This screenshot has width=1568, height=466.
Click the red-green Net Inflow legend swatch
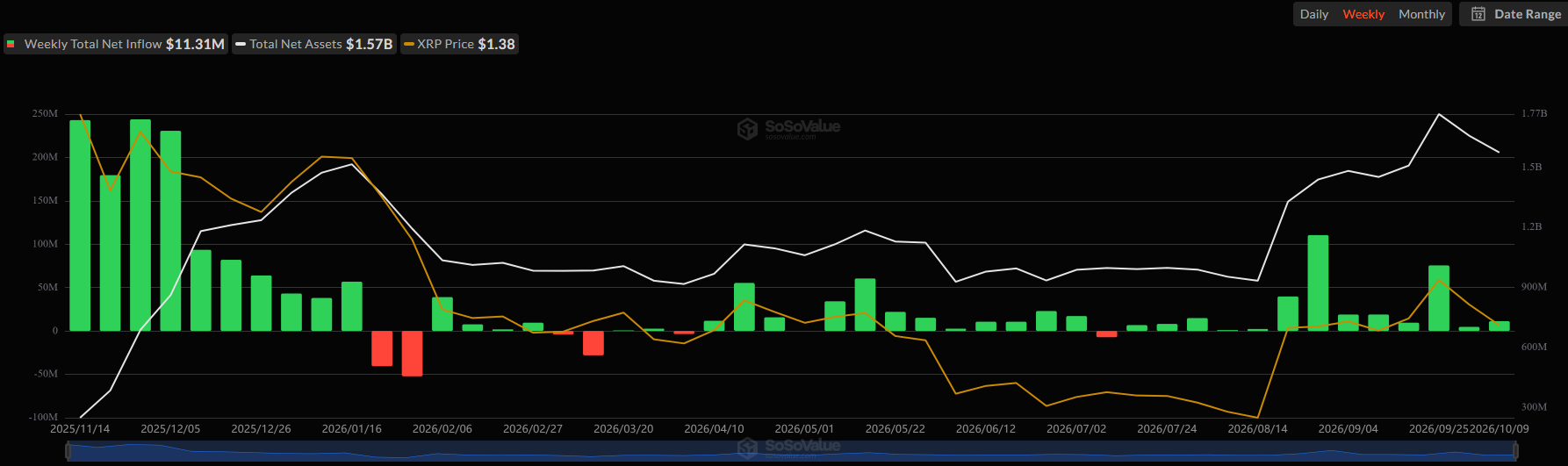point(11,44)
